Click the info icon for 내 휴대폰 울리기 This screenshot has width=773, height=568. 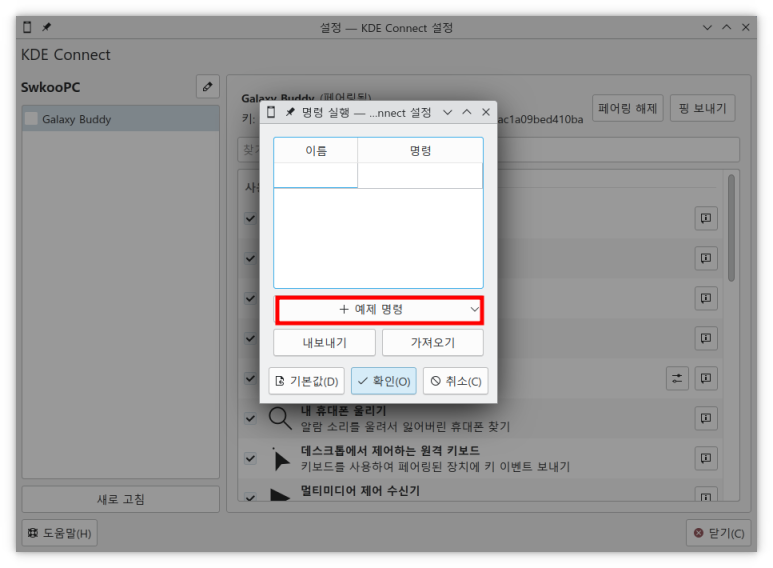pyautogui.click(x=706, y=418)
